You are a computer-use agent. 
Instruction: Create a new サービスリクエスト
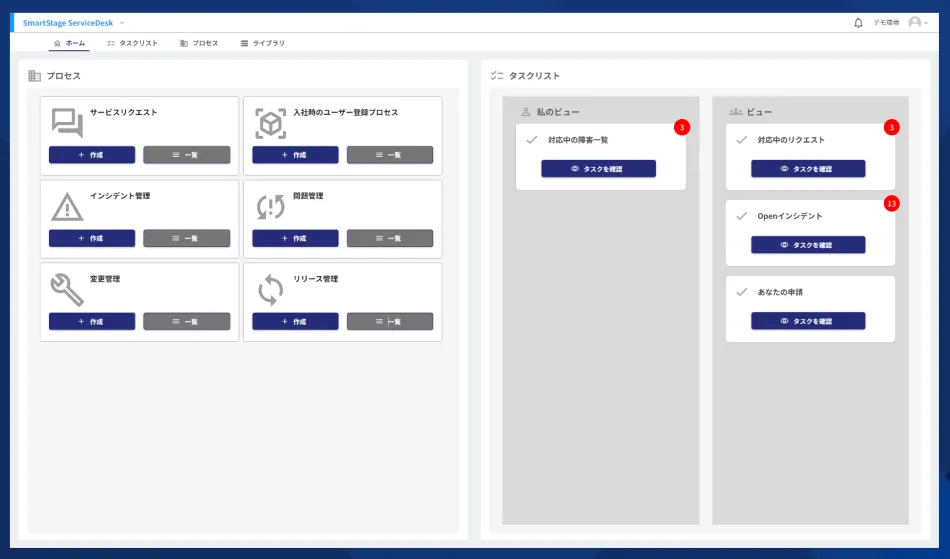point(92,155)
